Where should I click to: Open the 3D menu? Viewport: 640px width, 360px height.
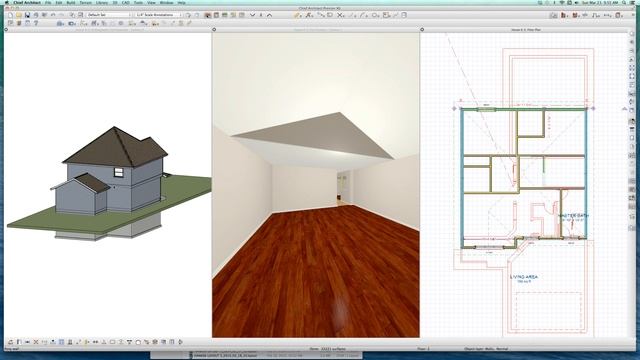point(115,3)
